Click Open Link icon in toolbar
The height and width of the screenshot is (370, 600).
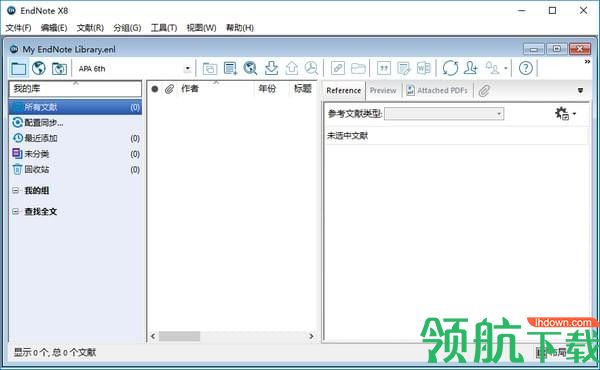pyautogui.click(x=338, y=68)
